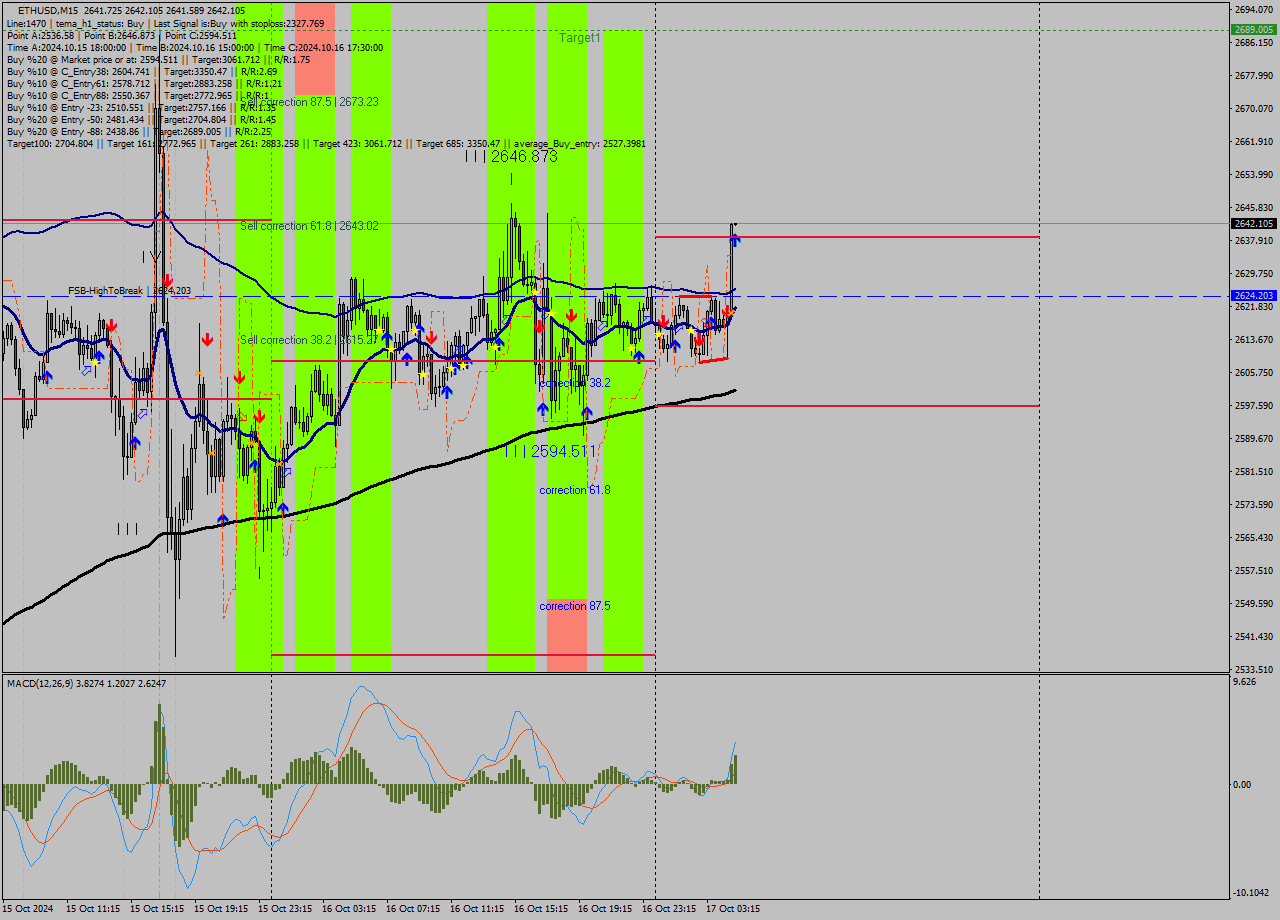Image resolution: width=1280 pixels, height=920 pixels.
Task: Click the 'Sell correction 38.2' label
Action: (307, 340)
